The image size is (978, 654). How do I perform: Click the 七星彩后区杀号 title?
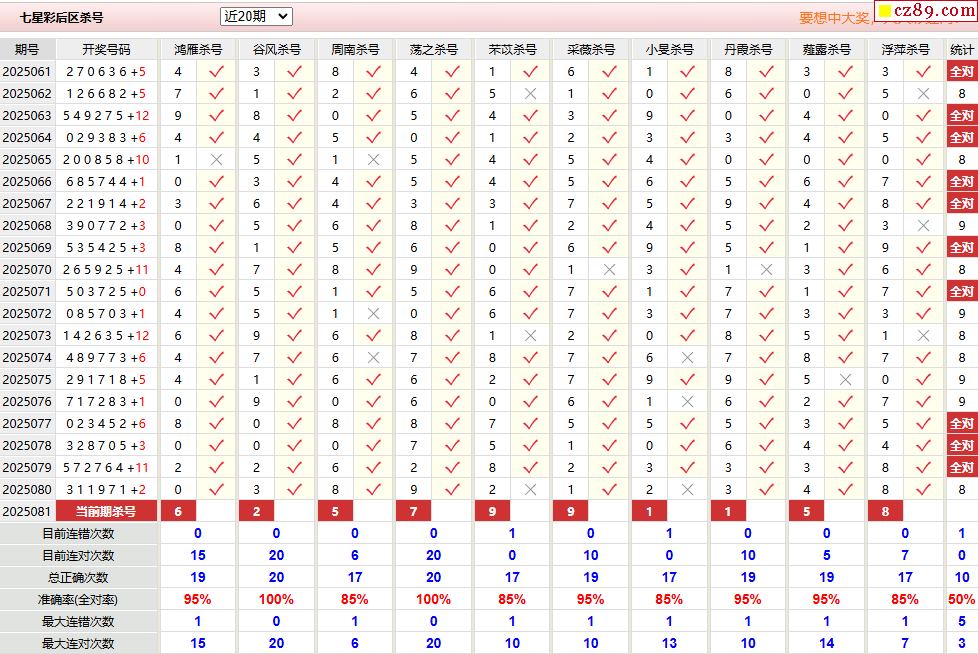[61, 17]
